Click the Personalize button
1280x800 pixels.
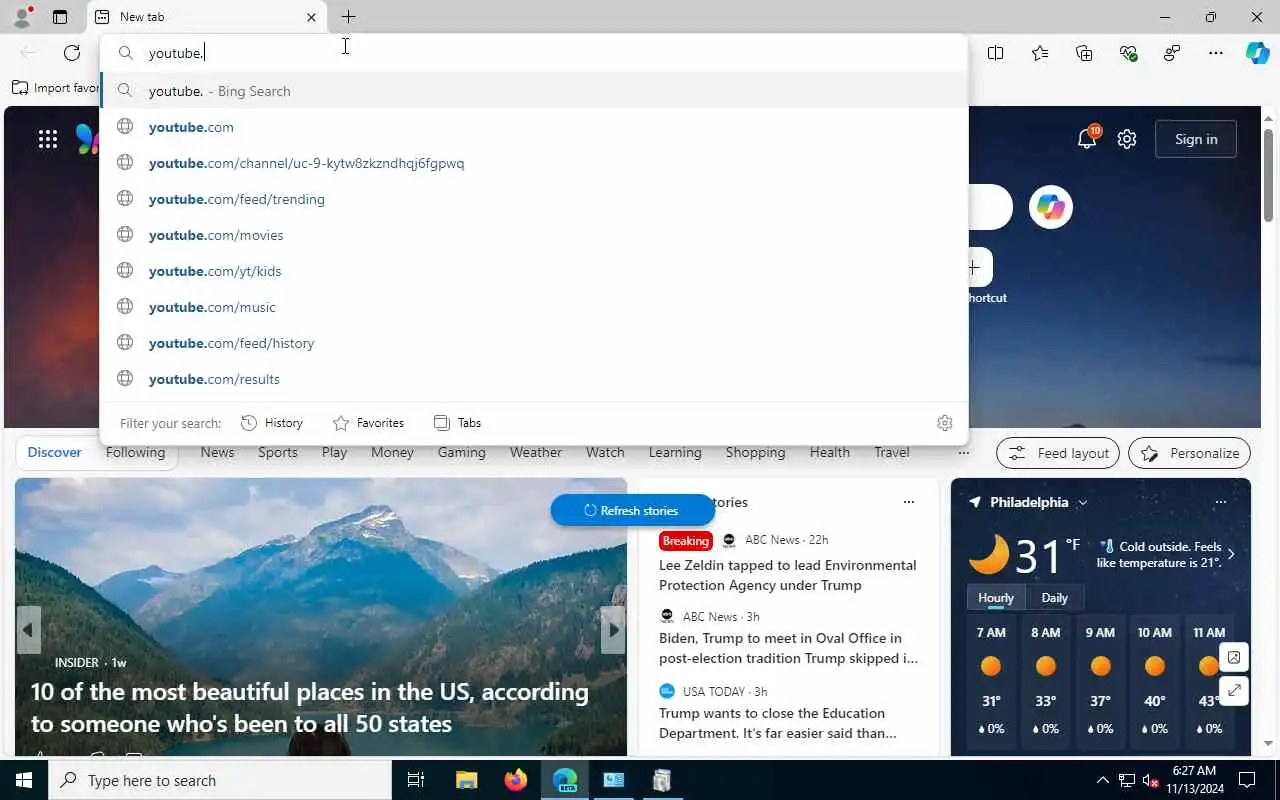coord(1190,453)
